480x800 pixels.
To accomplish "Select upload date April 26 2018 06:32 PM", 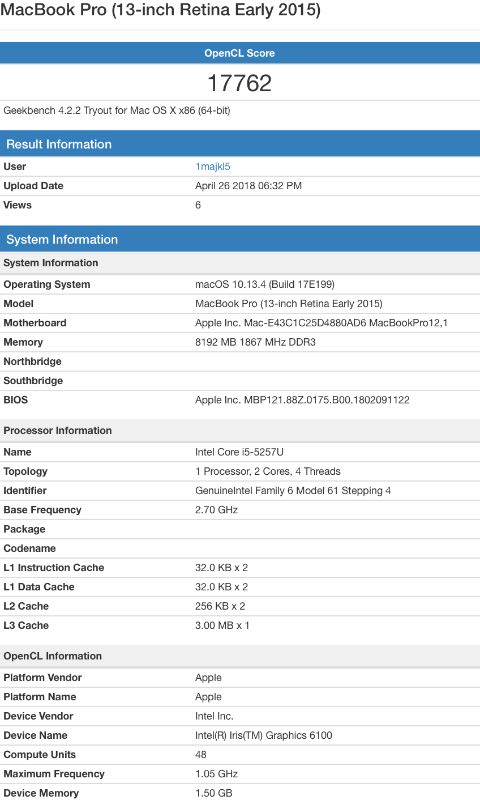I will [x=248, y=186].
